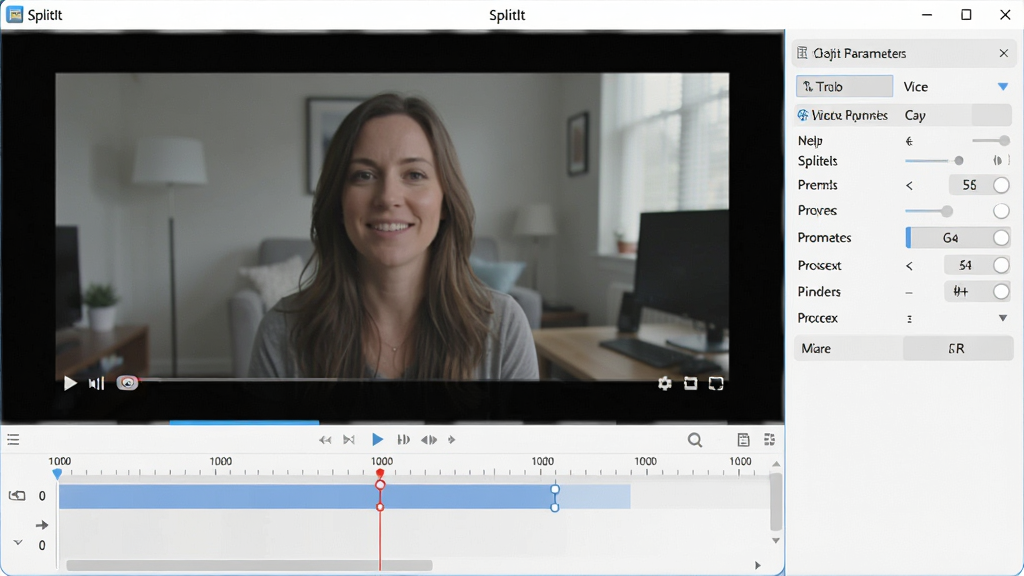The width and height of the screenshot is (1024, 576).
Task: Click the Mare row's 5R button
Action: point(957,349)
